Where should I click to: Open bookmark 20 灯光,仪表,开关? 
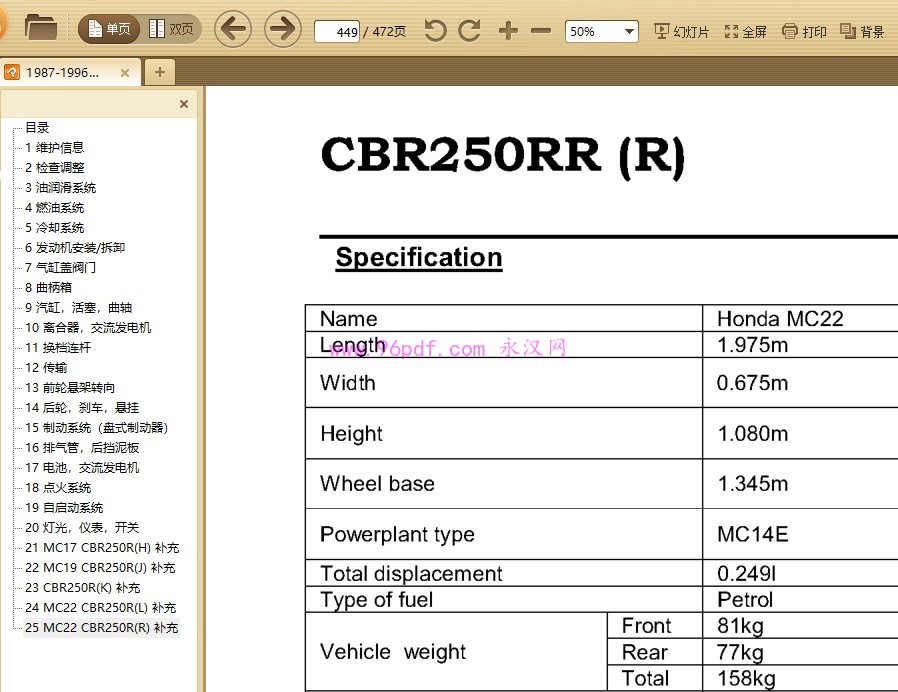pyautogui.click(x=82, y=528)
